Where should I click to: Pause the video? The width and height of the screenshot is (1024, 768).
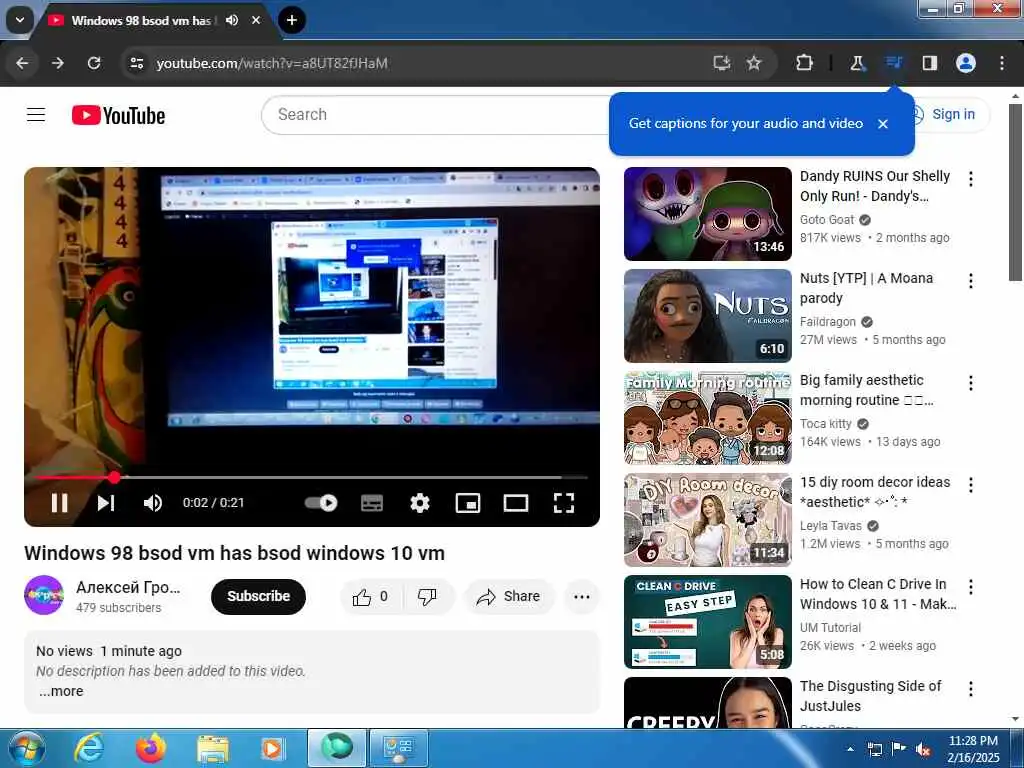coord(59,503)
